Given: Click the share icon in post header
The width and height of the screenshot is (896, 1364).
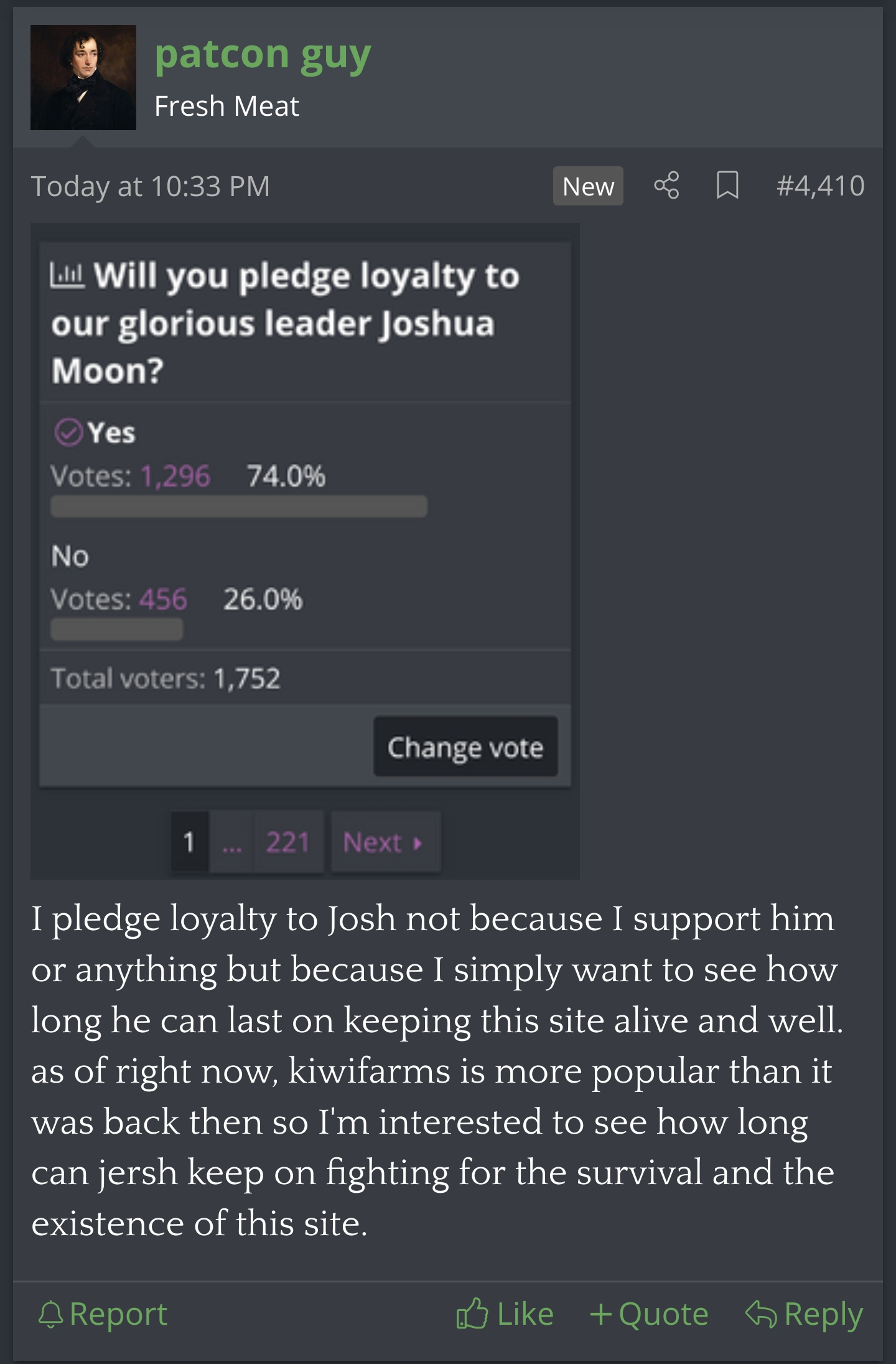Looking at the screenshot, I should pyautogui.click(x=666, y=186).
